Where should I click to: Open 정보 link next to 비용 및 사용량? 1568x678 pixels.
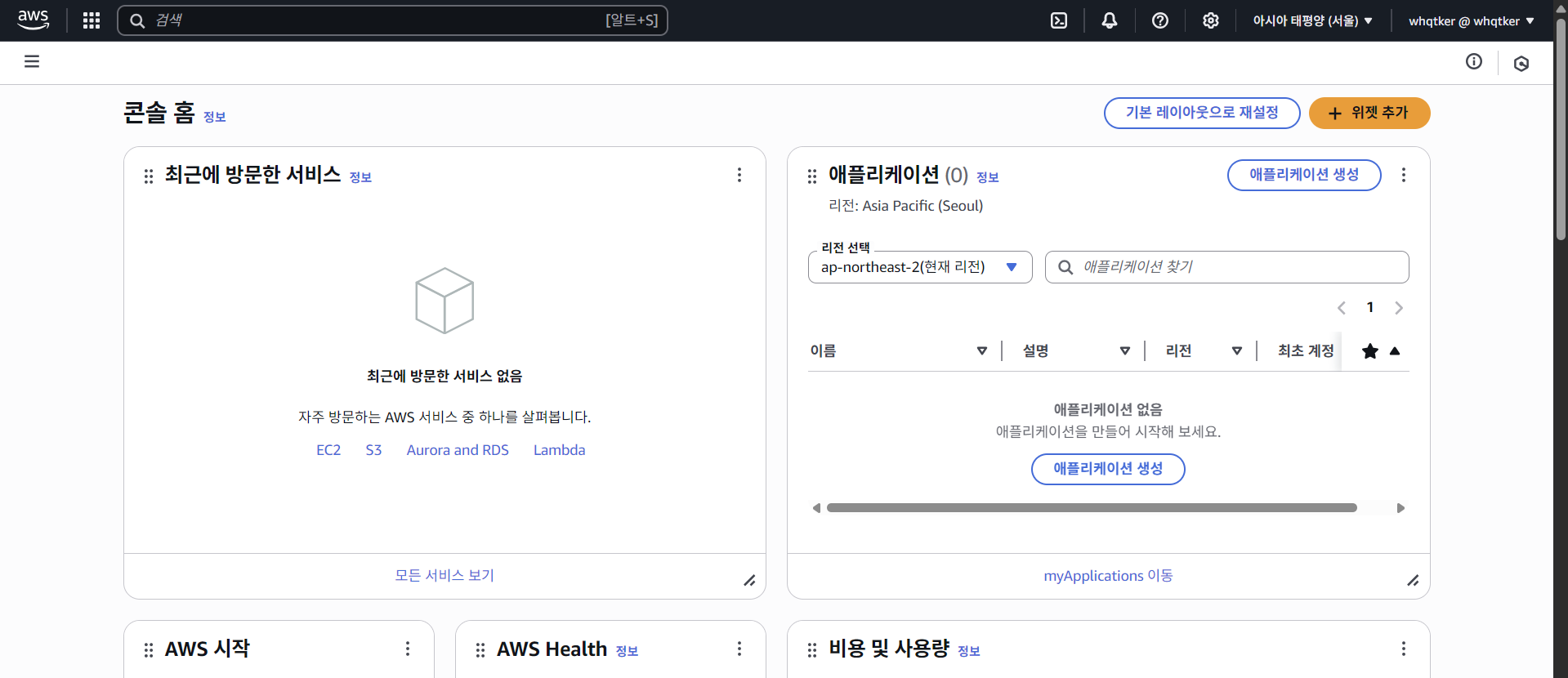969,651
